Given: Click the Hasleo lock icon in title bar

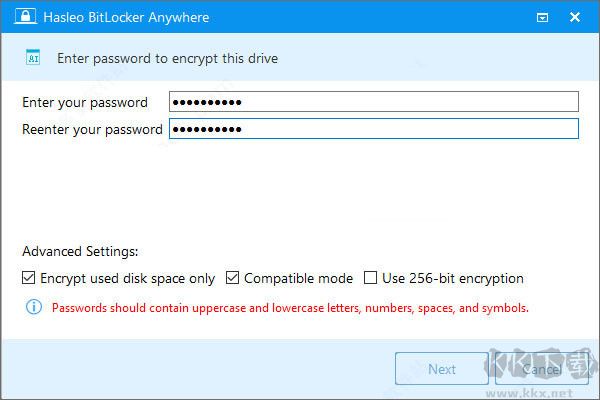Looking at the screenshot, I should pyautogui.click(x=17, y=17).
